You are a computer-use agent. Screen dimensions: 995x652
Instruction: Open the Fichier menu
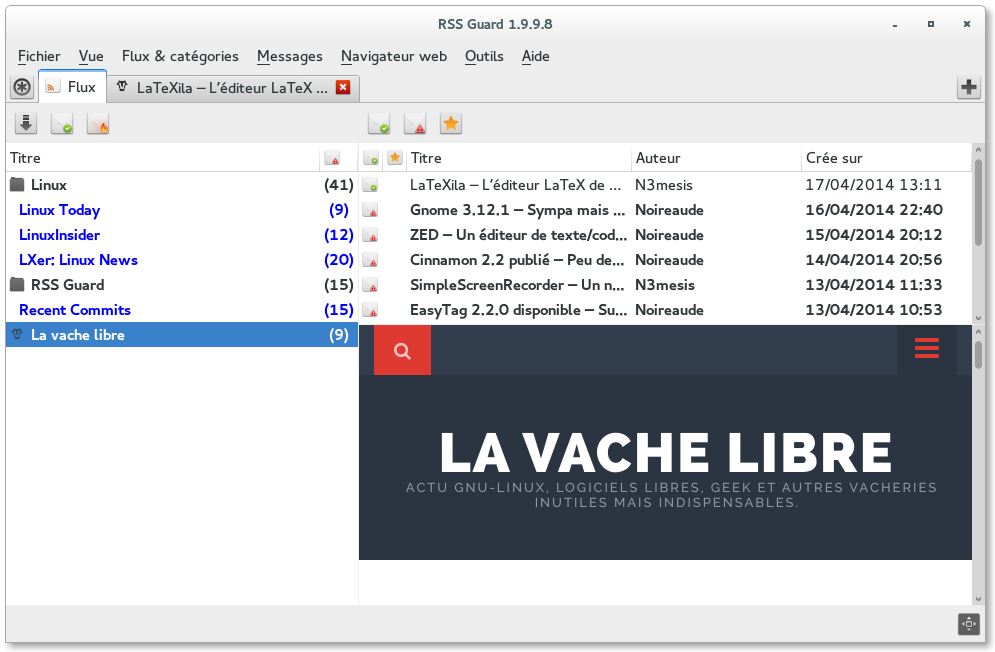point(39,56)
